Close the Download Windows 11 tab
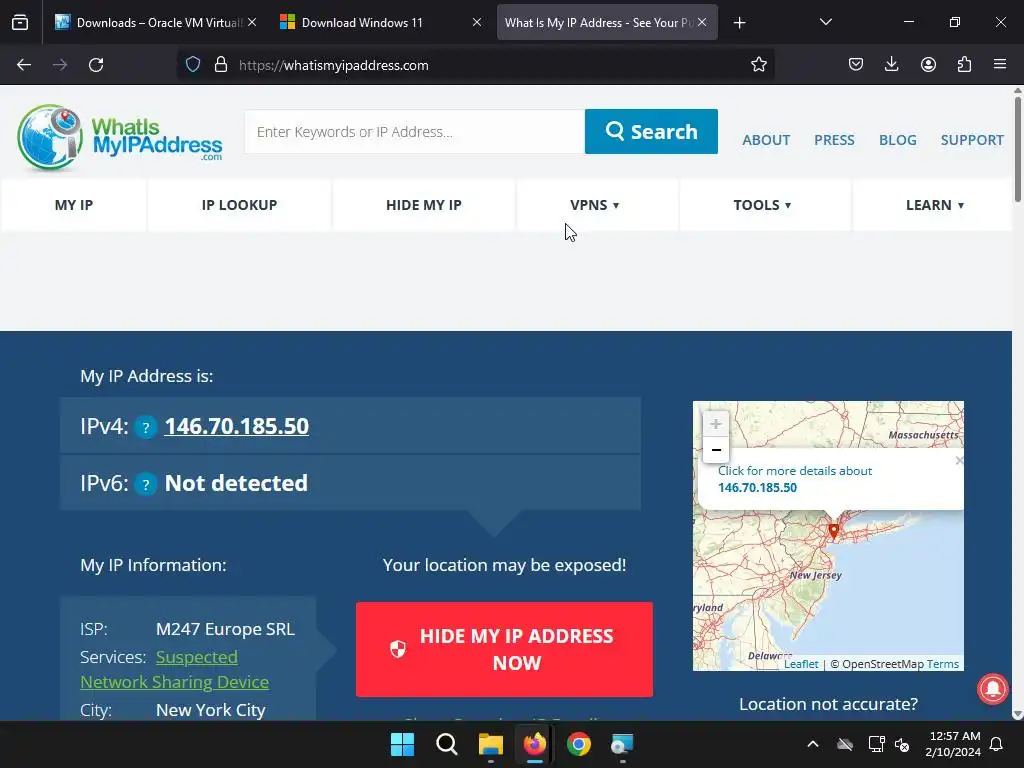Viewport: 1024px width, 768px height. [x=477, y=22]
